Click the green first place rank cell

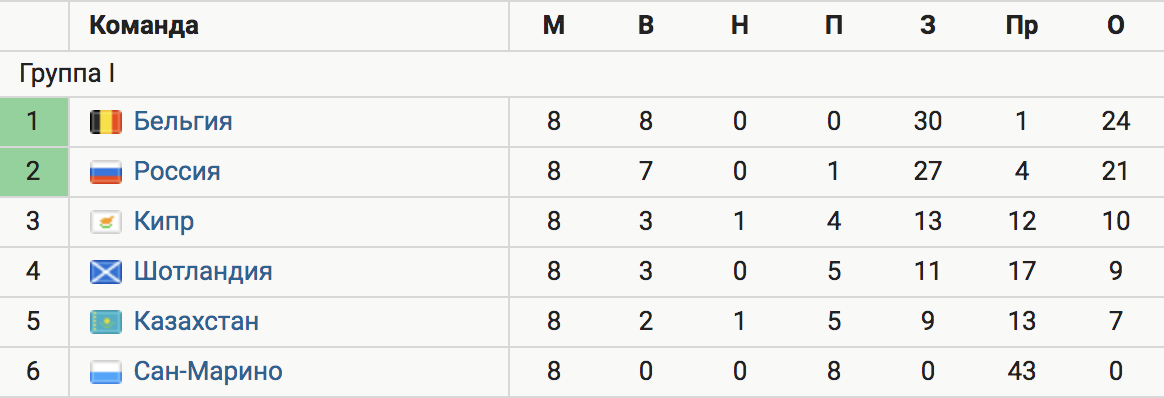pos(34,122)
